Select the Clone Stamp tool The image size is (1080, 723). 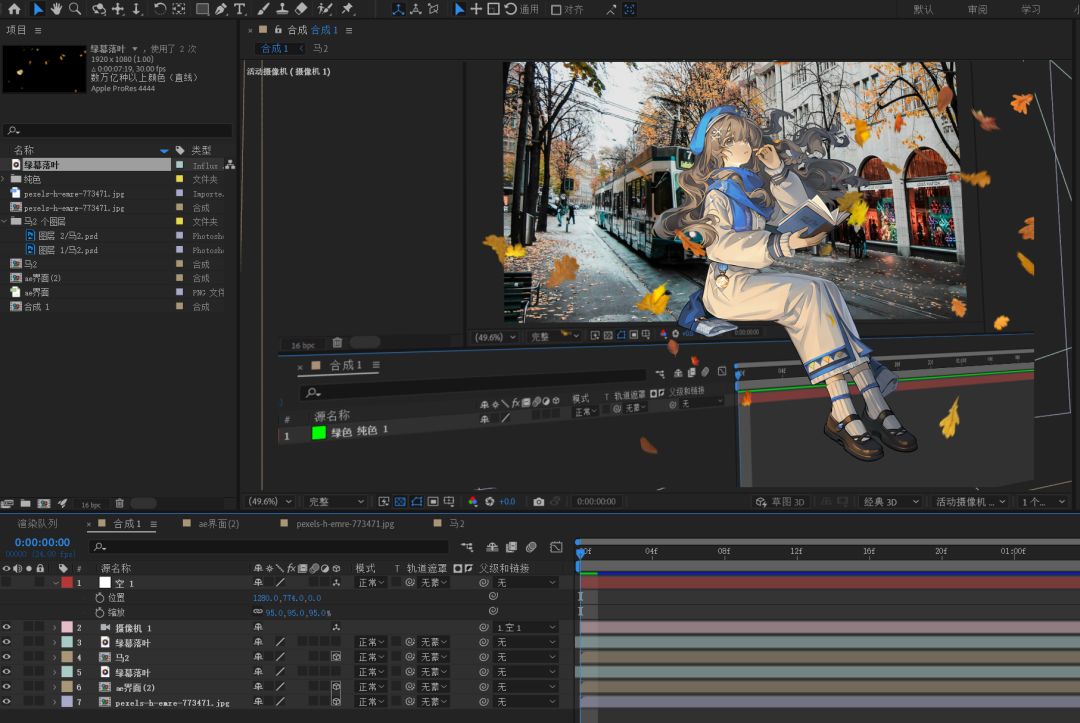281,9
